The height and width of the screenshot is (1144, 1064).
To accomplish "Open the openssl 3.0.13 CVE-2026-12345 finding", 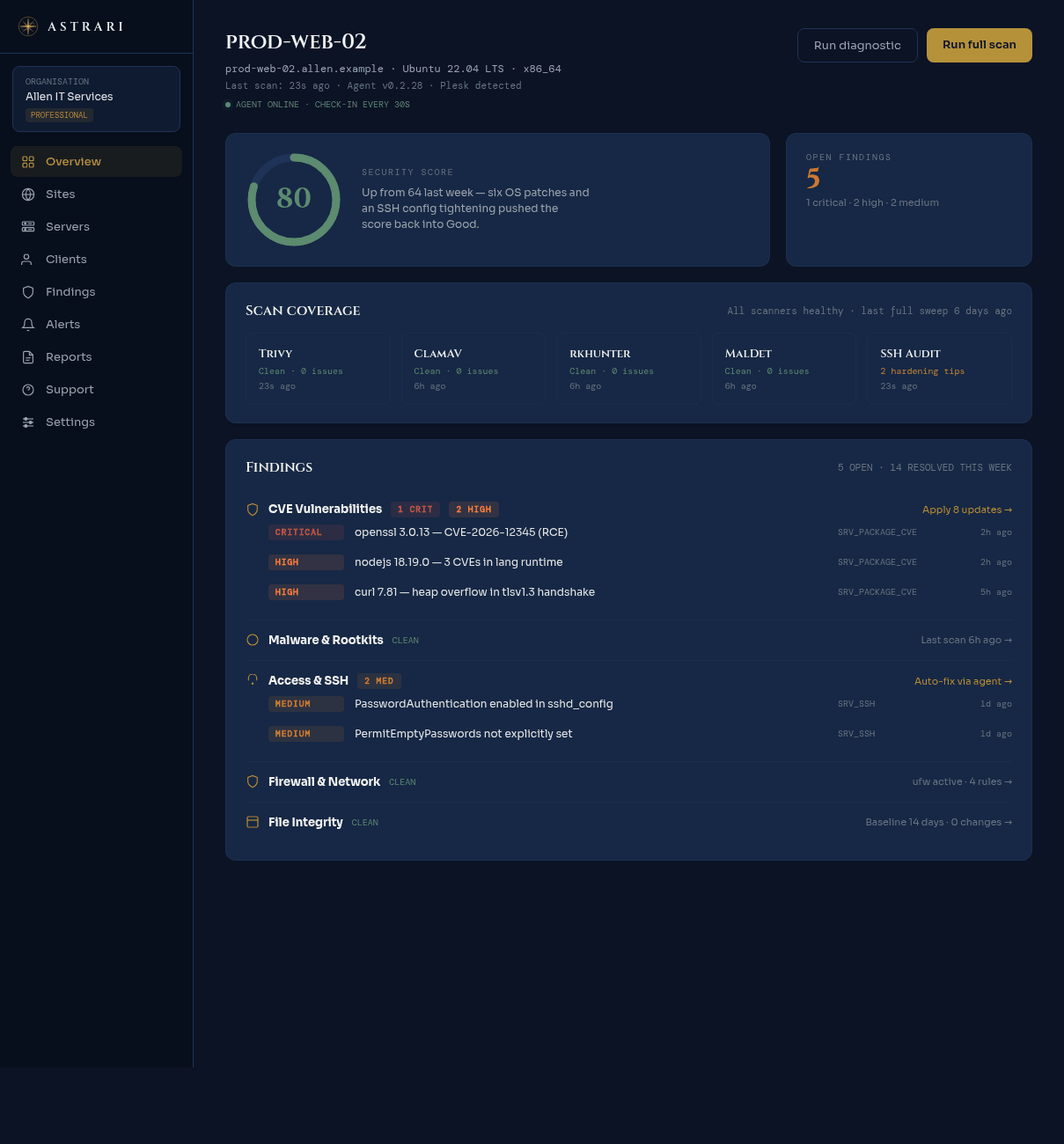I will pos(640,532).
